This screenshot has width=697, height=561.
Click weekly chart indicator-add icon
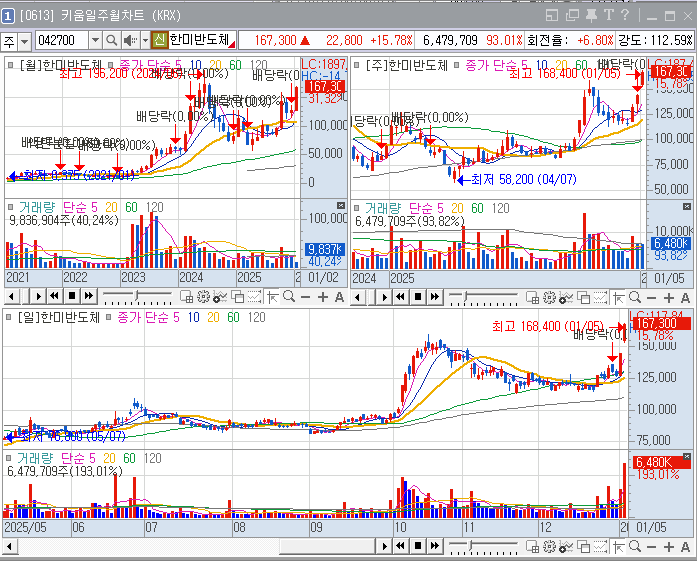coord(532,298)
